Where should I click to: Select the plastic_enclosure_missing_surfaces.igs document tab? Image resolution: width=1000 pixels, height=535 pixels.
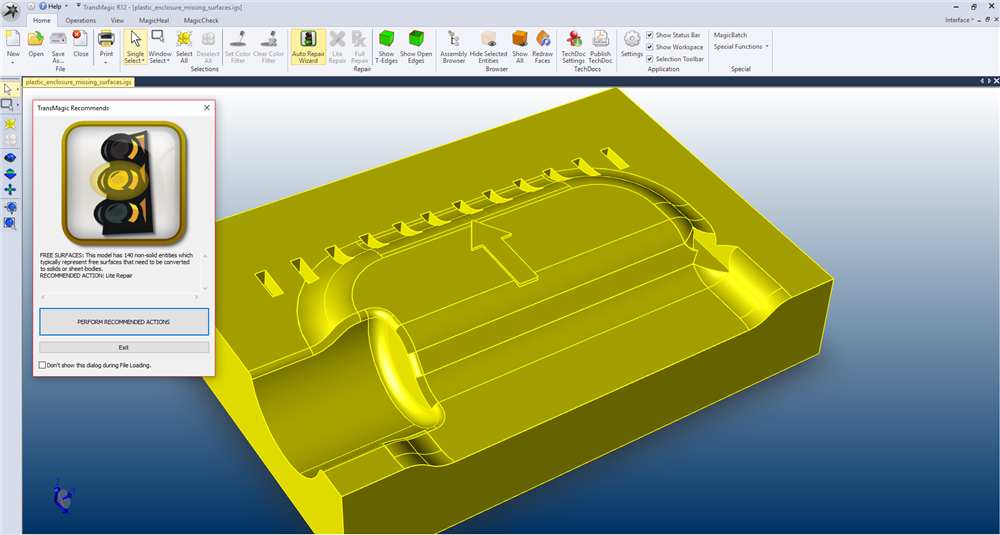(x=64, y=83)
